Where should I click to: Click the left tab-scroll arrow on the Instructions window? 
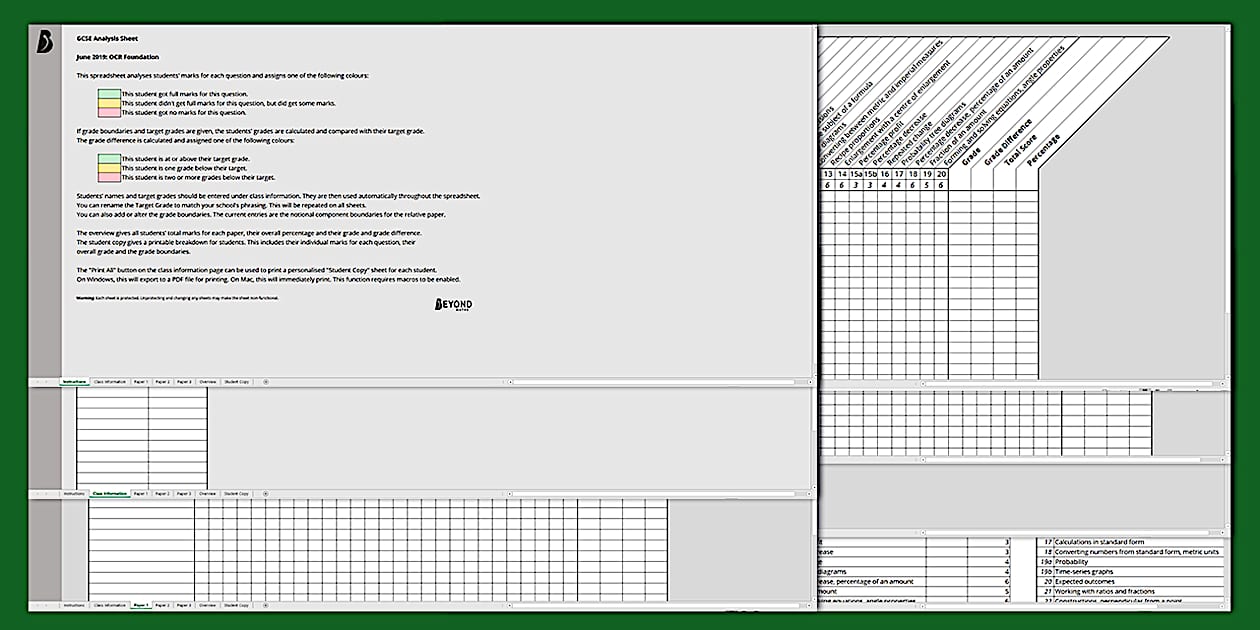(36, 381)
